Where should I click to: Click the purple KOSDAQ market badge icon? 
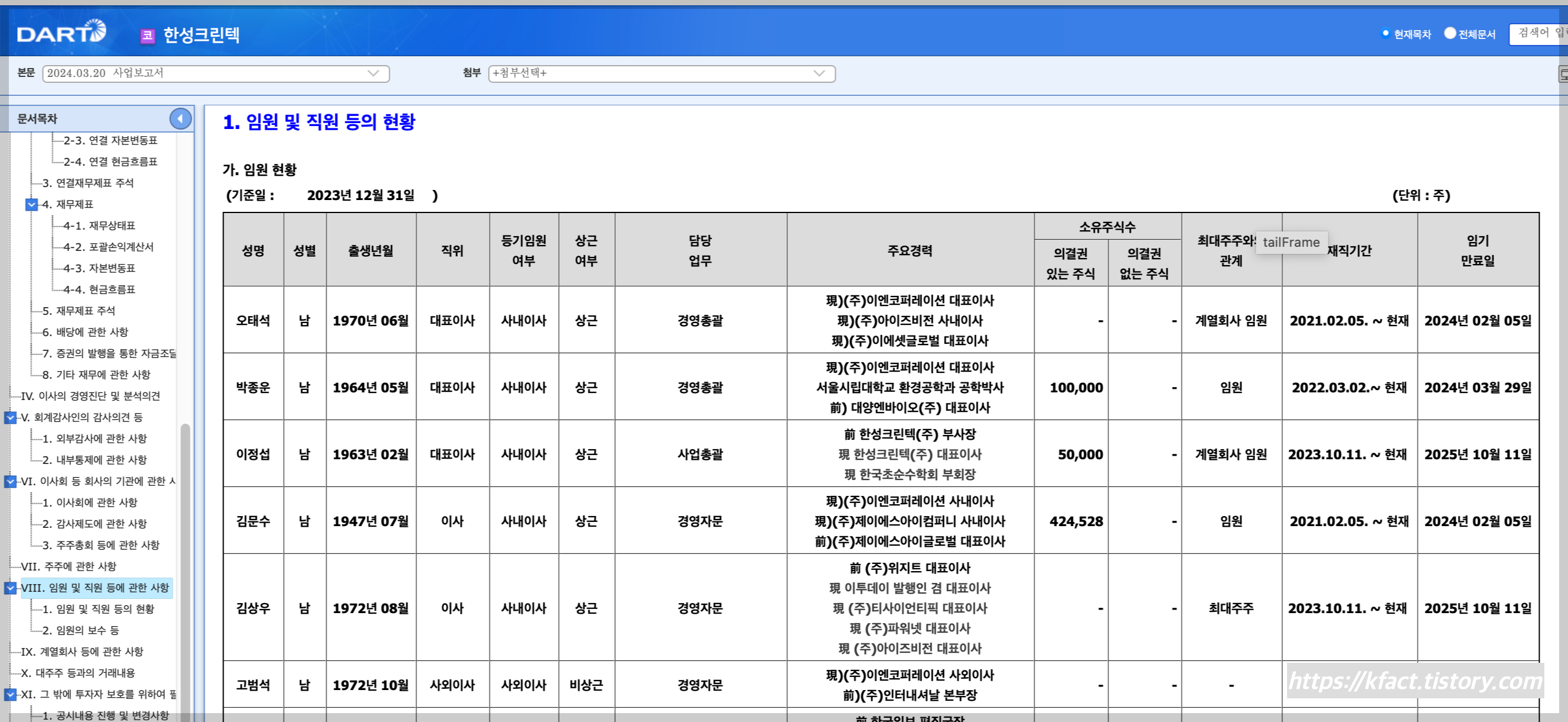[x=147, y=36]
